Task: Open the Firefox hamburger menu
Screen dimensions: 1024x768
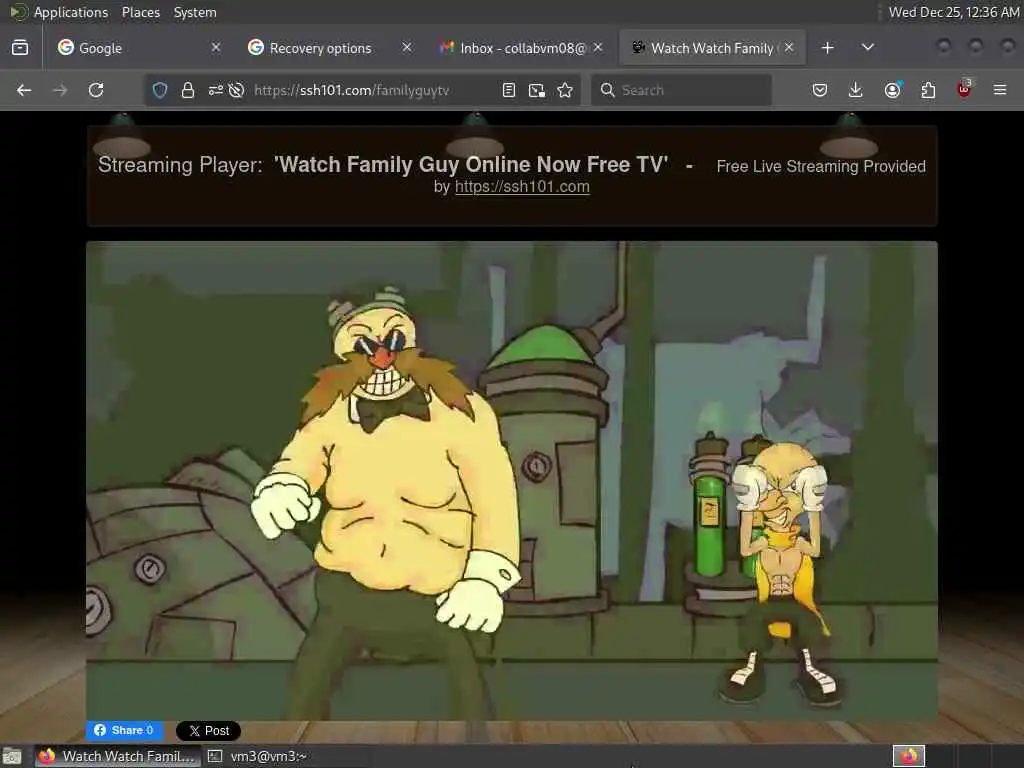Action: tap(1000, 90)
